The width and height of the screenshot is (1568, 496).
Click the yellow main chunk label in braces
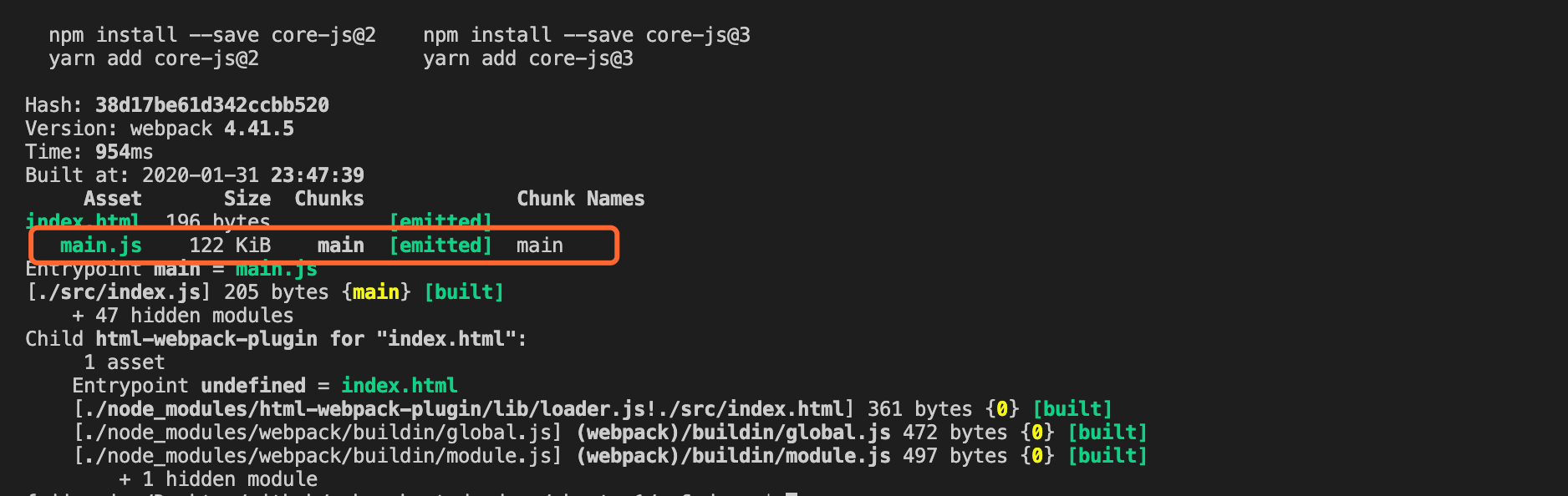click(375, 292)
